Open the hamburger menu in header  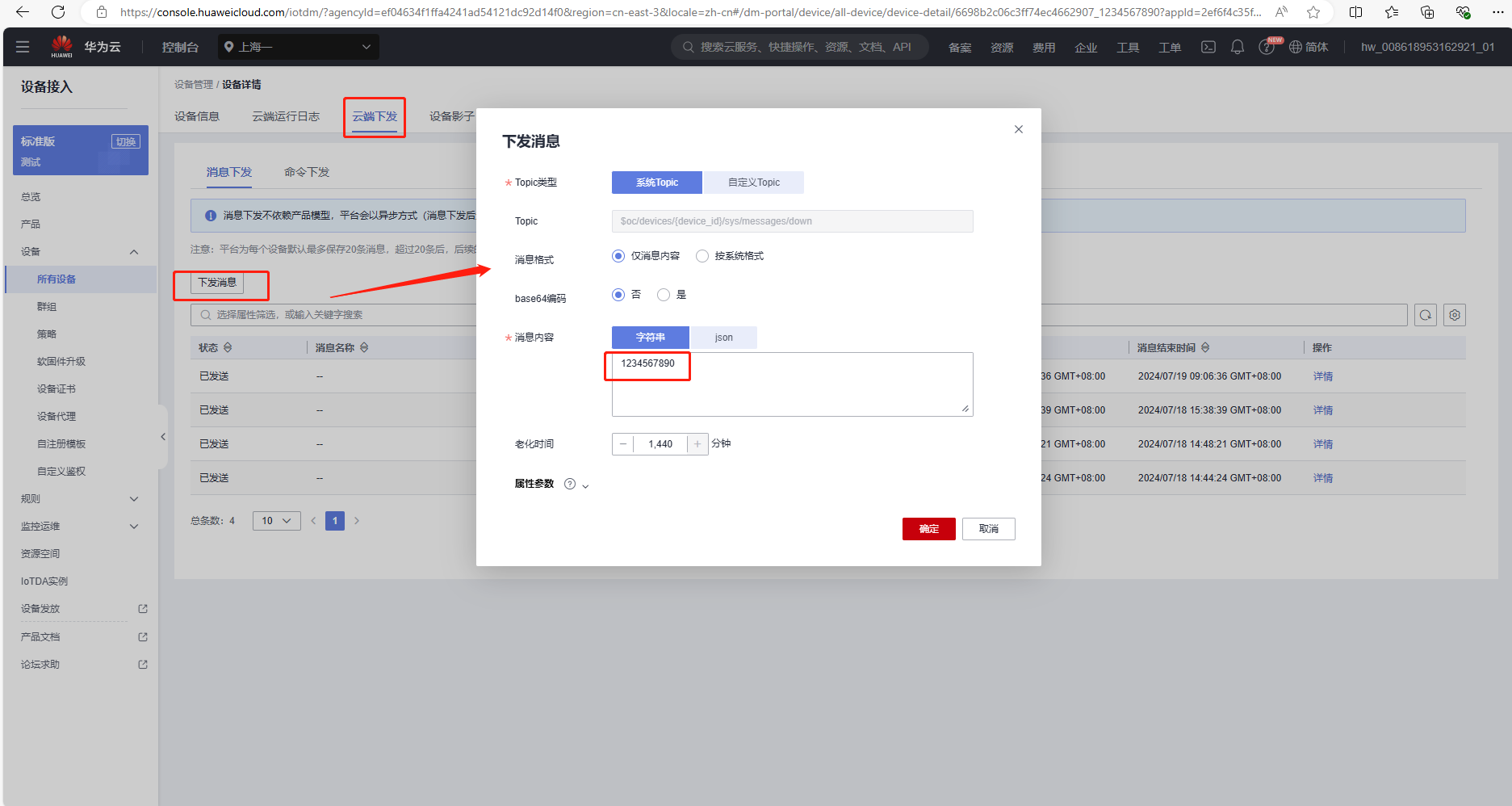[x=23, y=47]
